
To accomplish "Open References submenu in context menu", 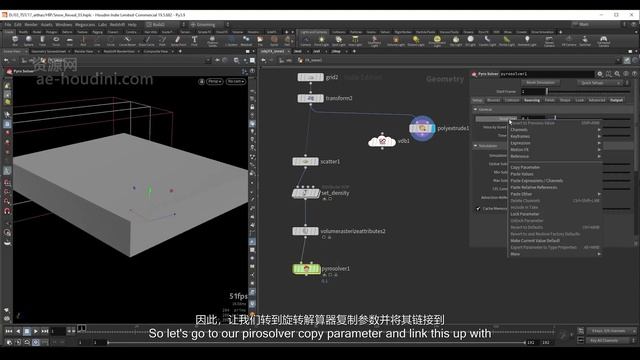I will 555,156.
